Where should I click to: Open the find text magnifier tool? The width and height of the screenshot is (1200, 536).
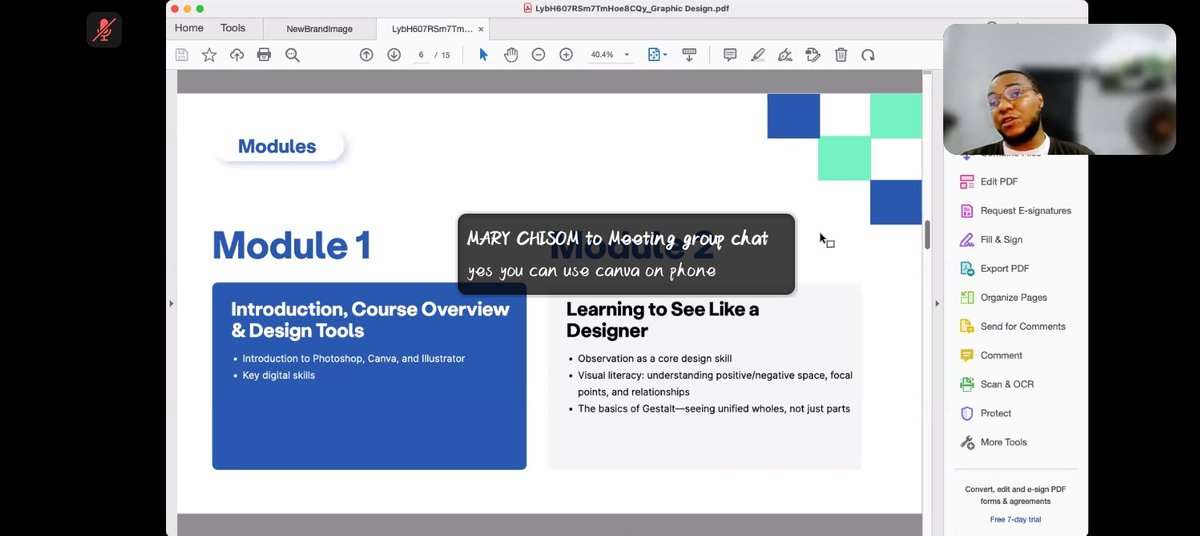tap(292, 55)
